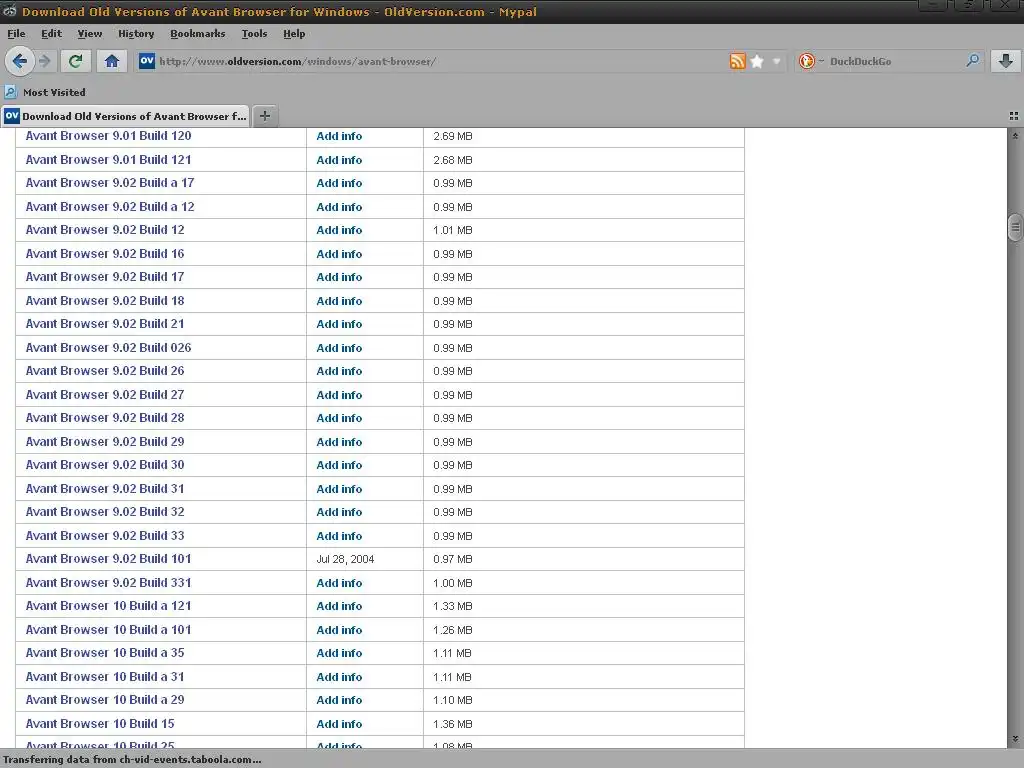Open the History menu
1024x768 pixels.
click(x=136, y=33)
